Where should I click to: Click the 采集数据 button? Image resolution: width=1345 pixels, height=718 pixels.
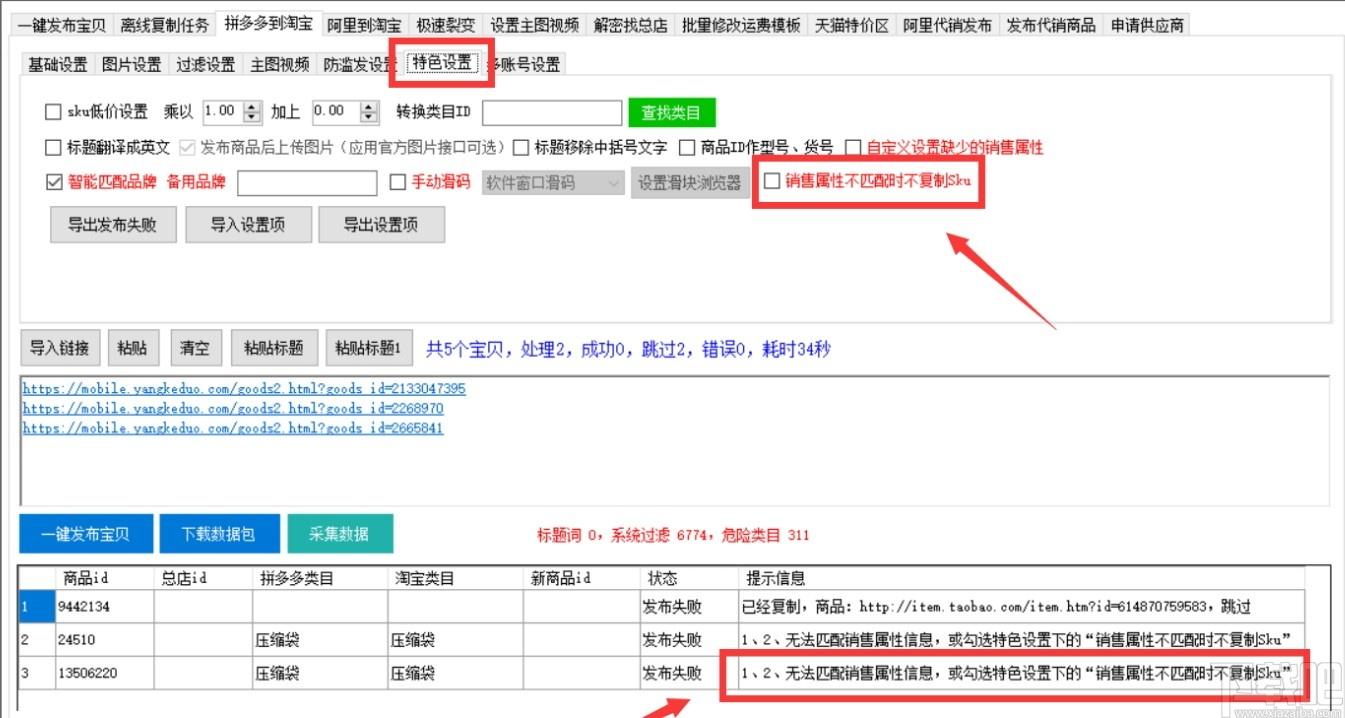coord(340,534)
